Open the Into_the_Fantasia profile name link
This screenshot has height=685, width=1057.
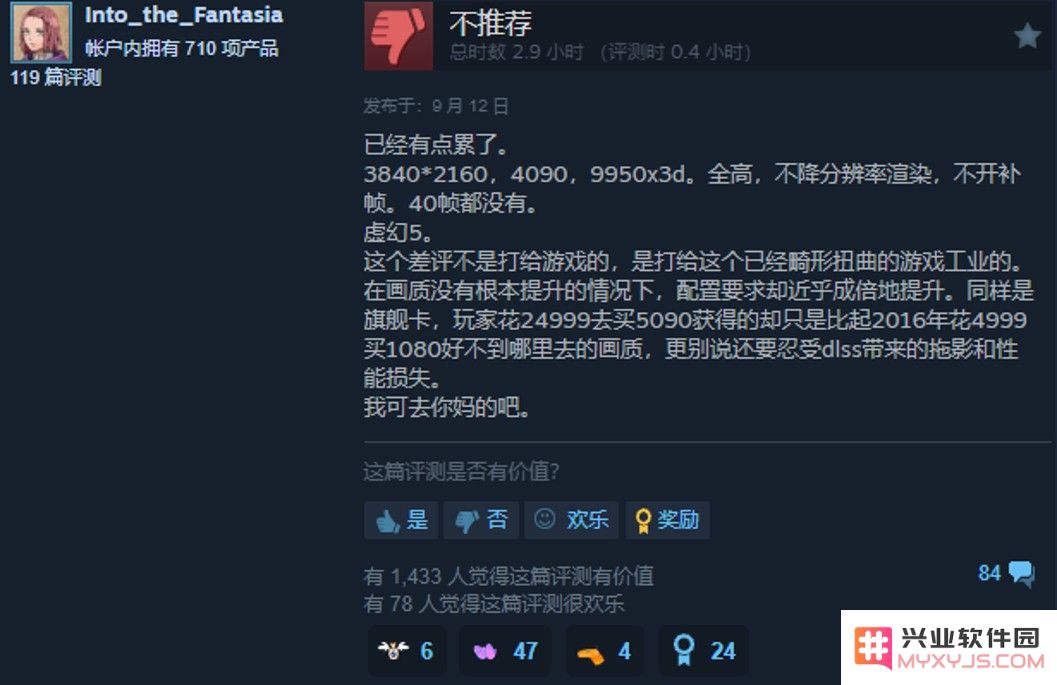[184, 15]
